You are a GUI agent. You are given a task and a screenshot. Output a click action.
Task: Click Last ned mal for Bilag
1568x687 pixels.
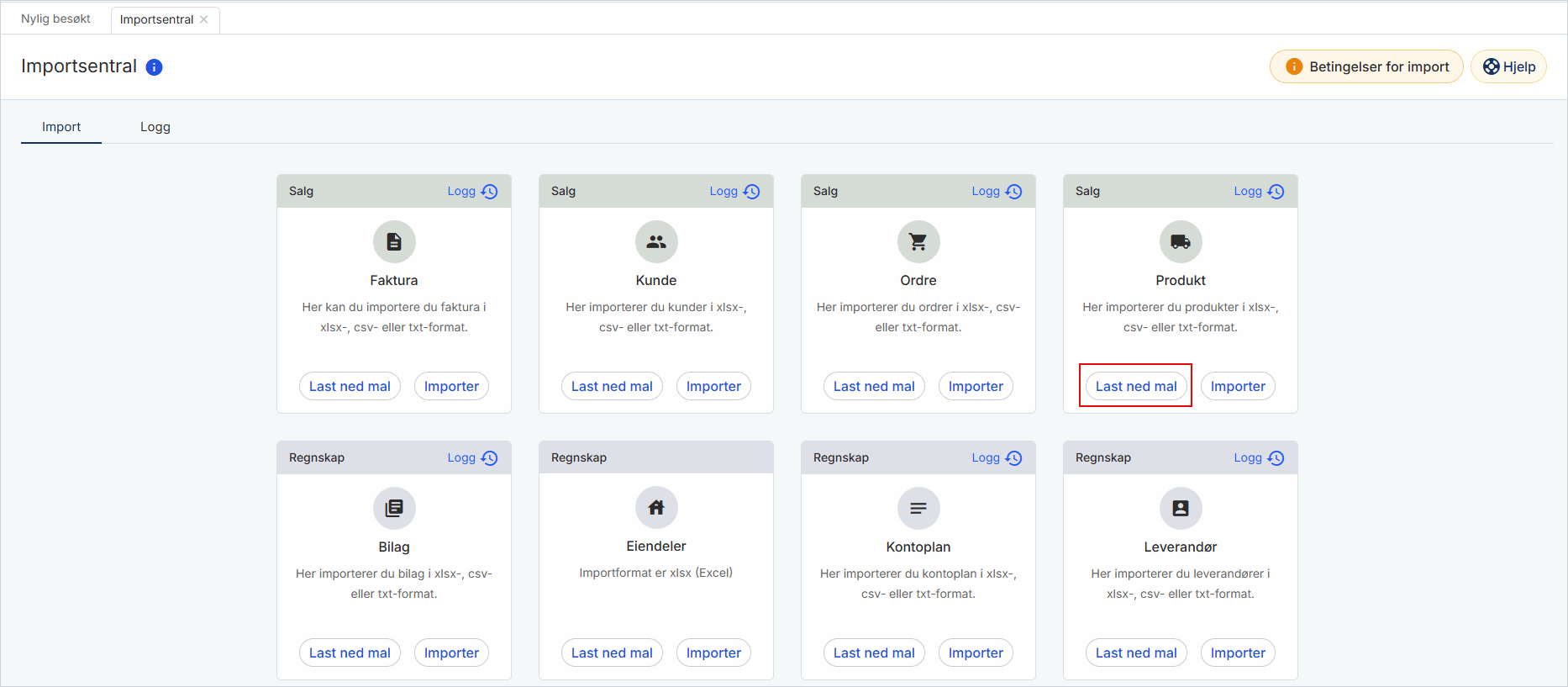pos(350,653)
